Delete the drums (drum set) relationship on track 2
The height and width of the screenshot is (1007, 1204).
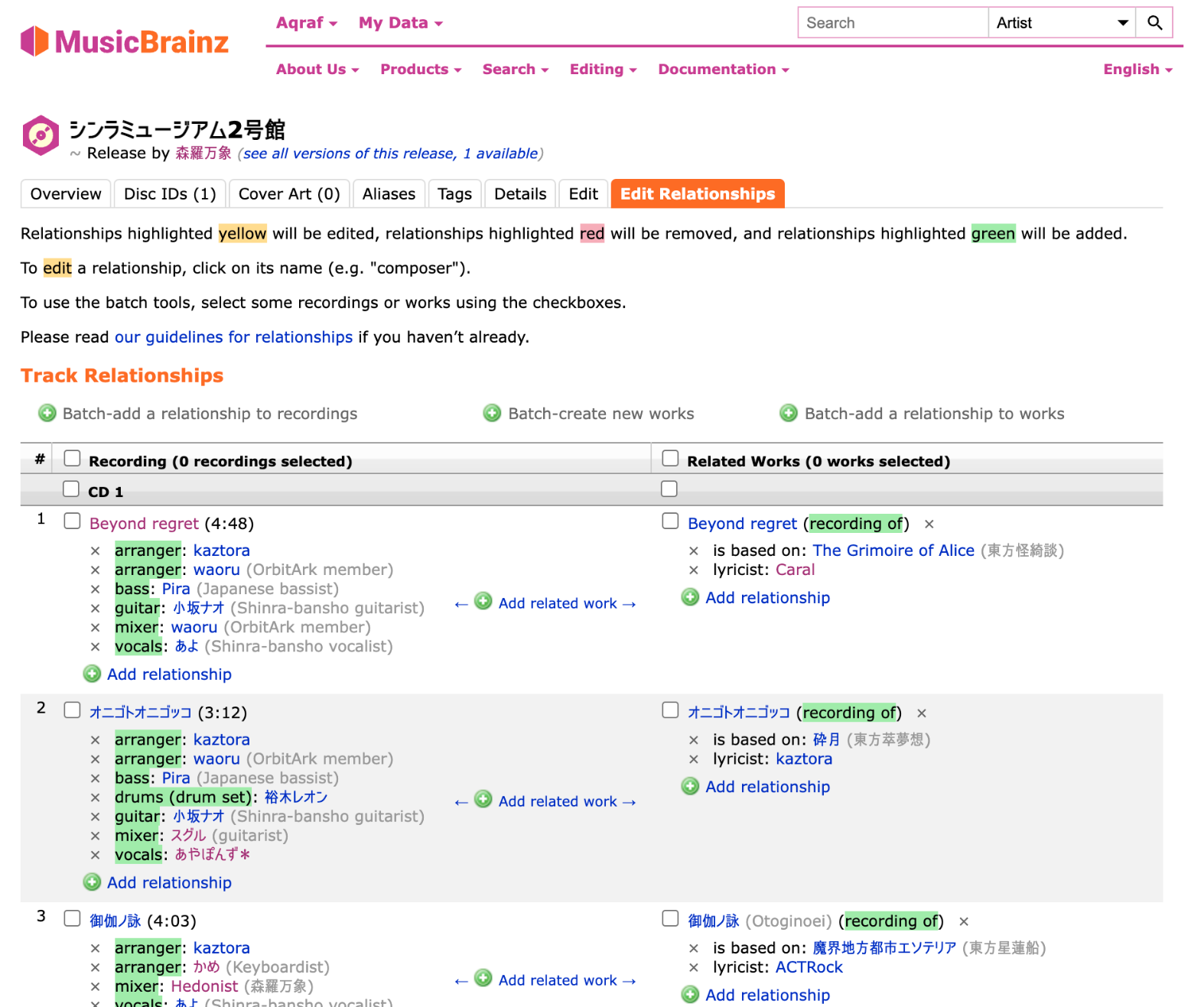point(96,797)
